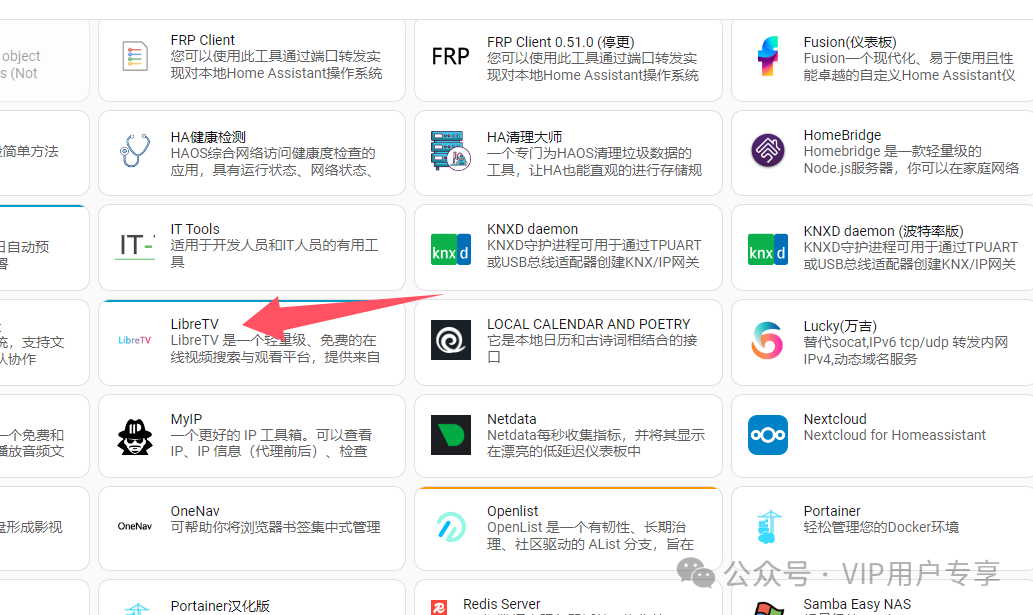Click the FRP Client document icon
The height and width of the screenshot is (615, 1033).
[x=134, y=56]
